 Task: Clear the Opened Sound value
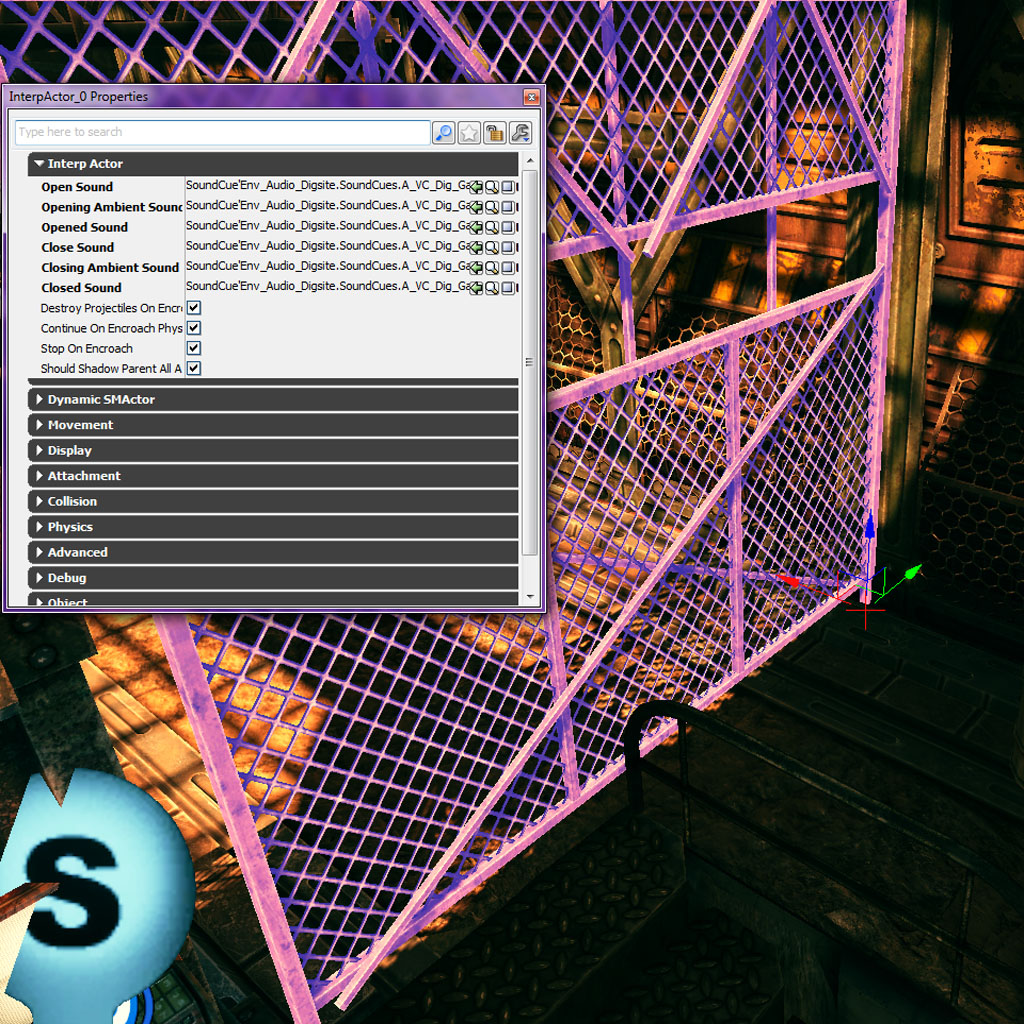click(x=507, y=227)
